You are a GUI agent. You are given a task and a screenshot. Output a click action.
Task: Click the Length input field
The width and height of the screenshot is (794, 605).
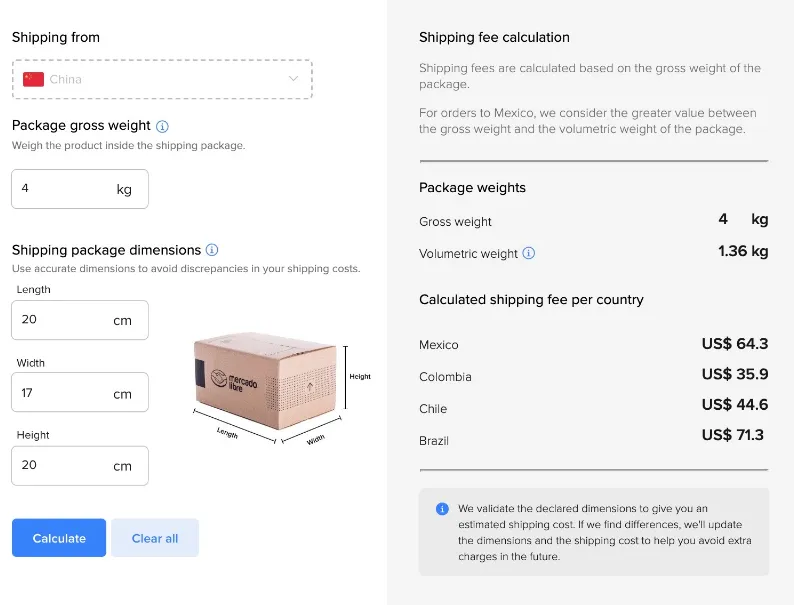pos(80,320)
